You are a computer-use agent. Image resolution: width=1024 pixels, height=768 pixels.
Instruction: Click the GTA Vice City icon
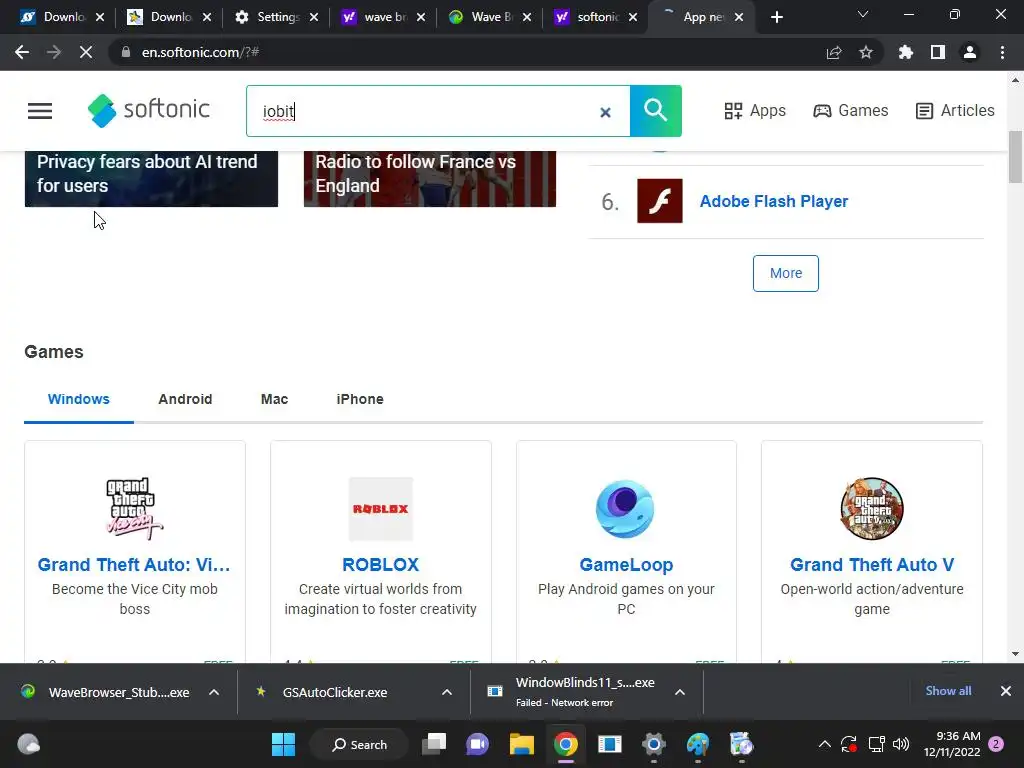coord(135,509)
